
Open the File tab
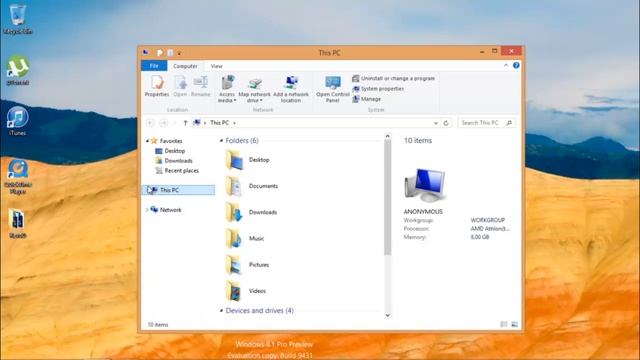click(154, 66)
